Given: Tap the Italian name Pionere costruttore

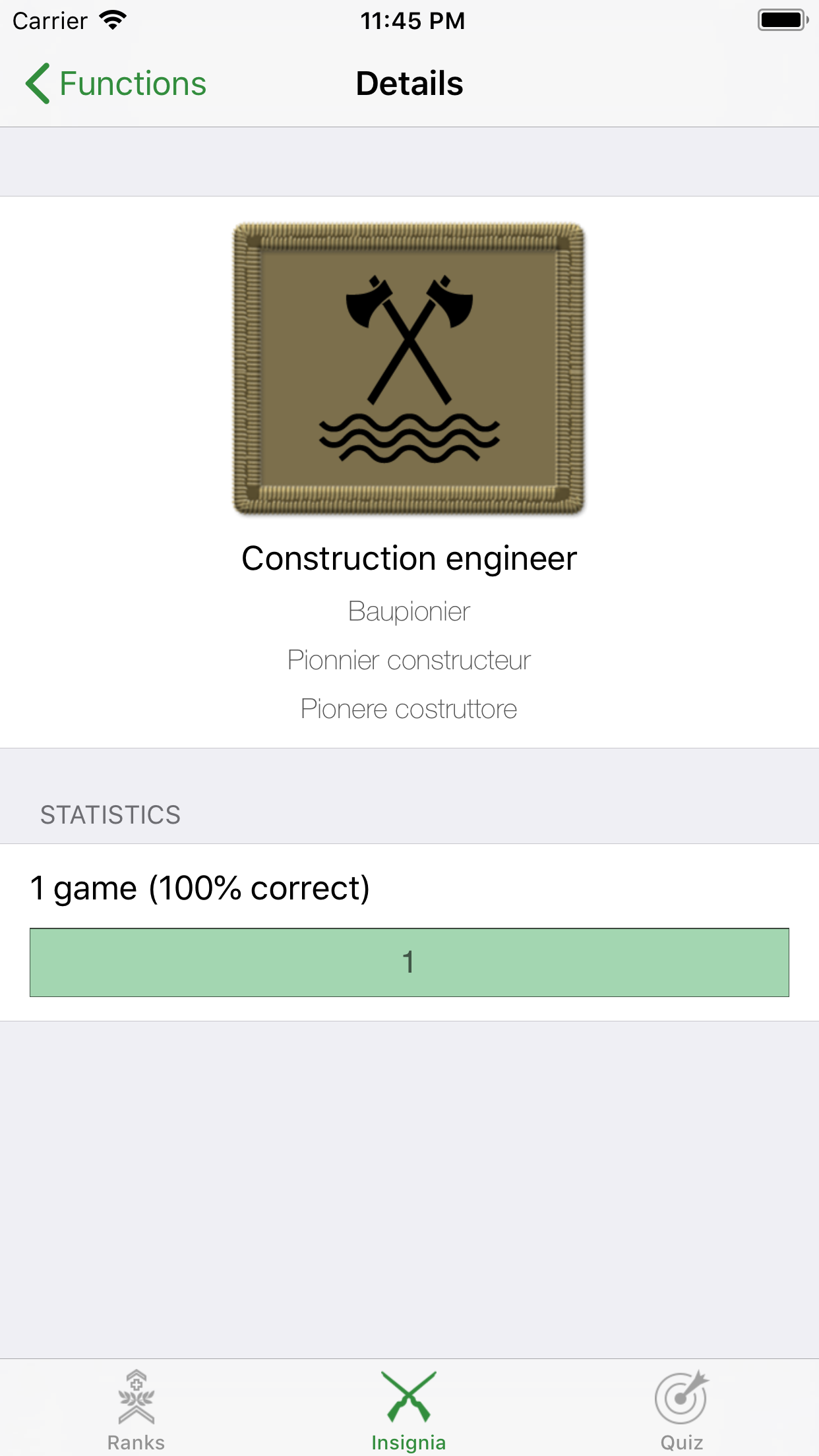Looking at the screenshot, I should 409,709.
